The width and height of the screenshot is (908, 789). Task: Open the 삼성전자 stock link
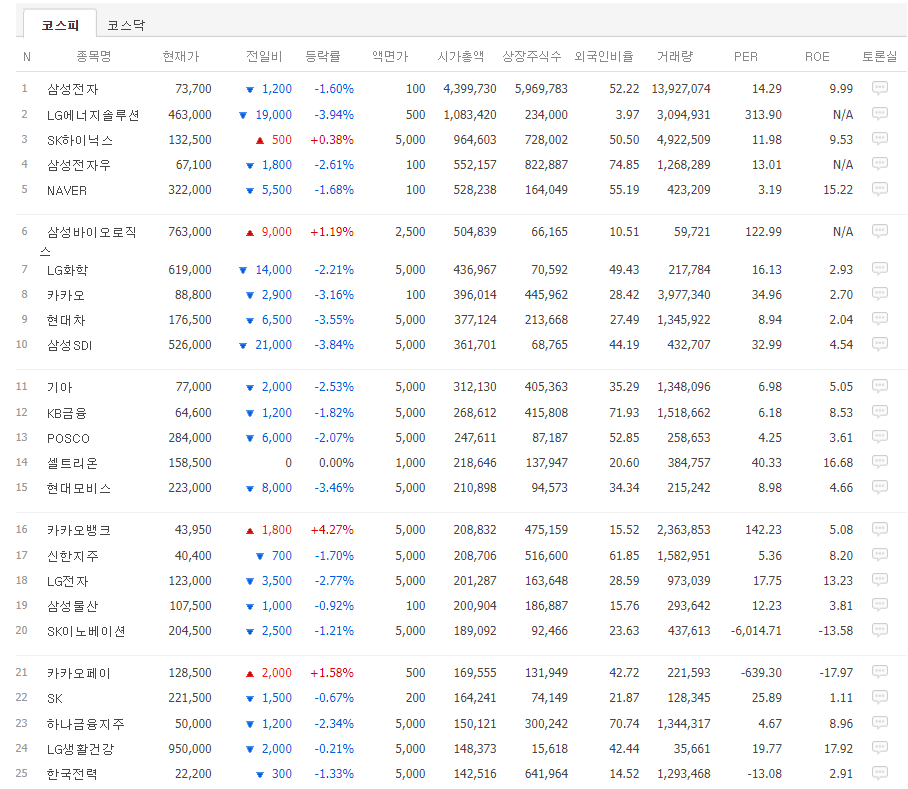click(x=72, y=89)
